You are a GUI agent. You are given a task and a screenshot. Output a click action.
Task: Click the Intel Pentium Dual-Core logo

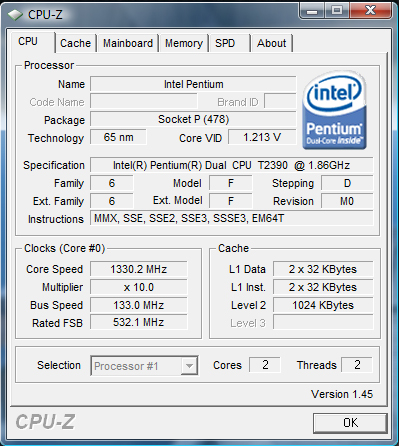click(x=334, y=110)
